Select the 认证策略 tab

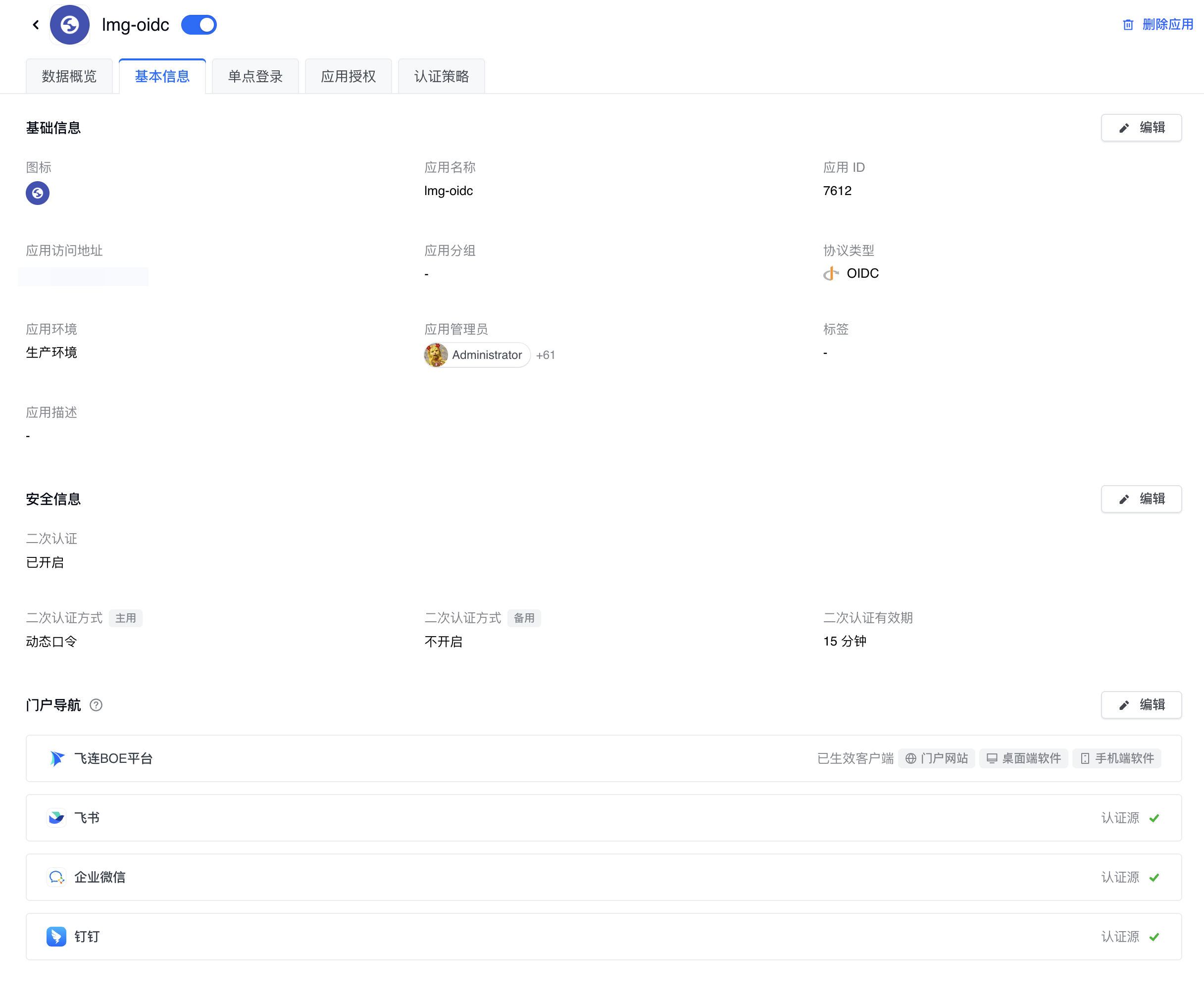coord(441,76)
